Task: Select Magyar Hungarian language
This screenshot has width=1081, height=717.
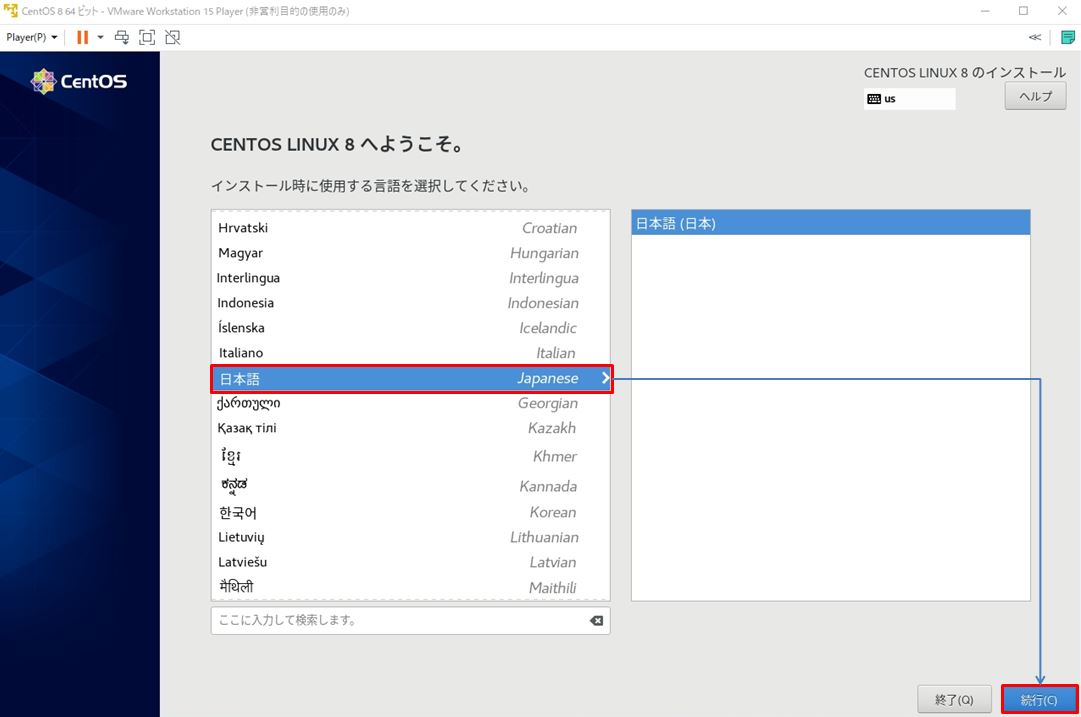Action: 410,253
